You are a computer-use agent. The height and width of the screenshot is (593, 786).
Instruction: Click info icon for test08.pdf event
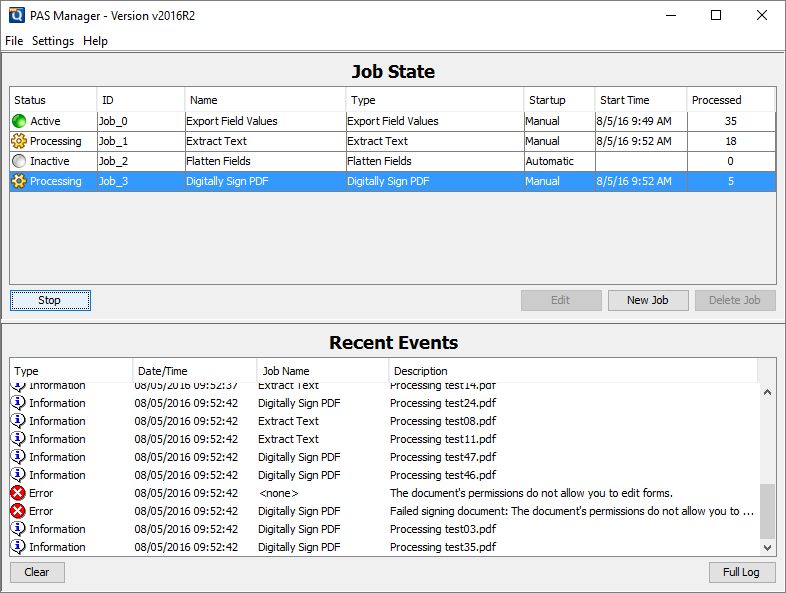point(18,421)
